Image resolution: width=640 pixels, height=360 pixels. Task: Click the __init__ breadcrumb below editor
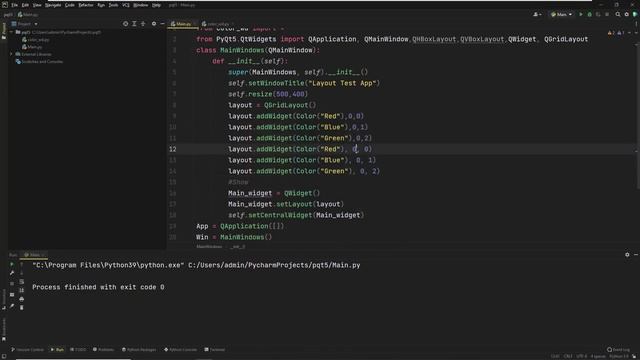click(x=238, y=247)
